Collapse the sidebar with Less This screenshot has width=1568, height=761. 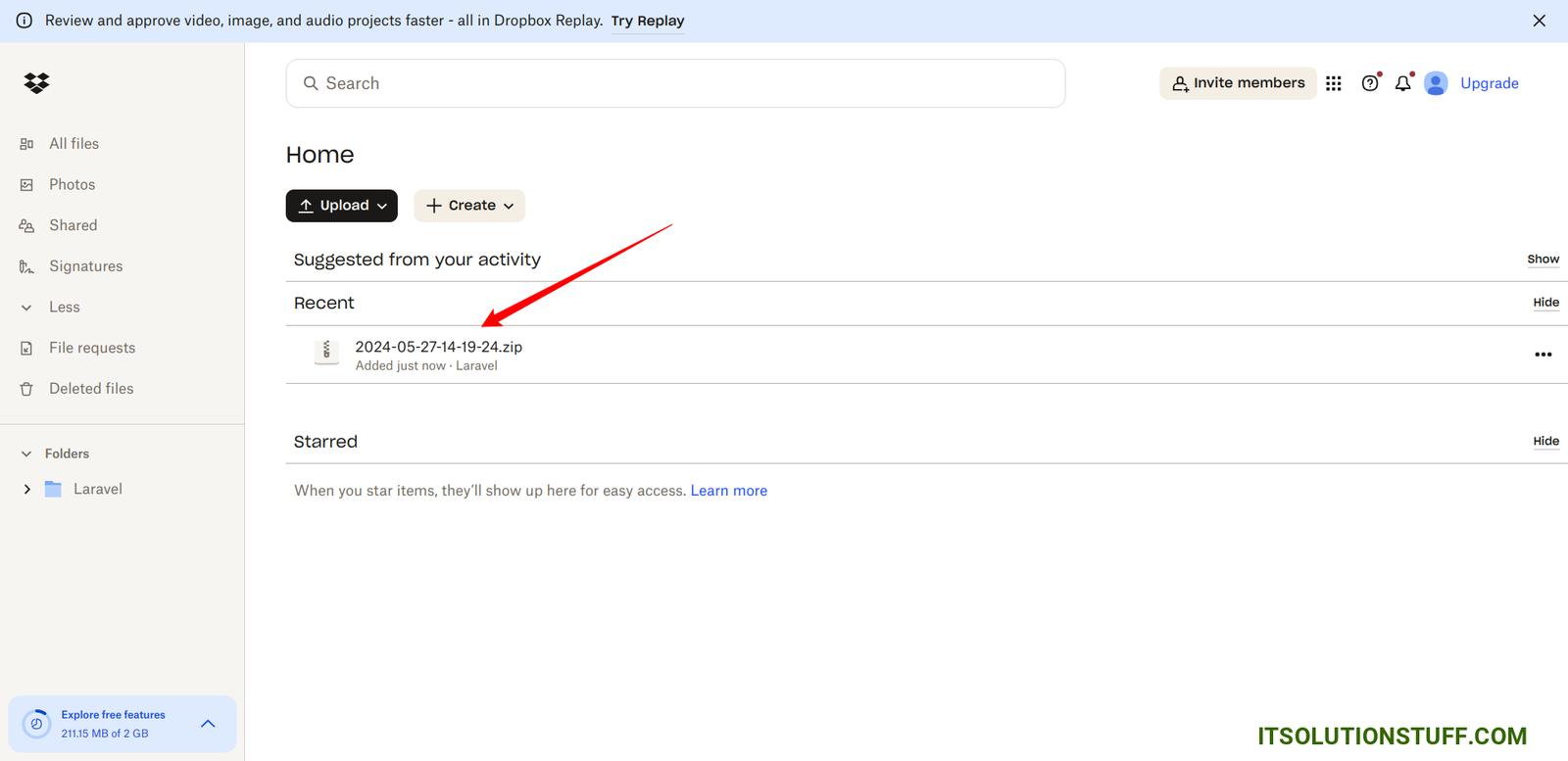(x=64, y=308)
